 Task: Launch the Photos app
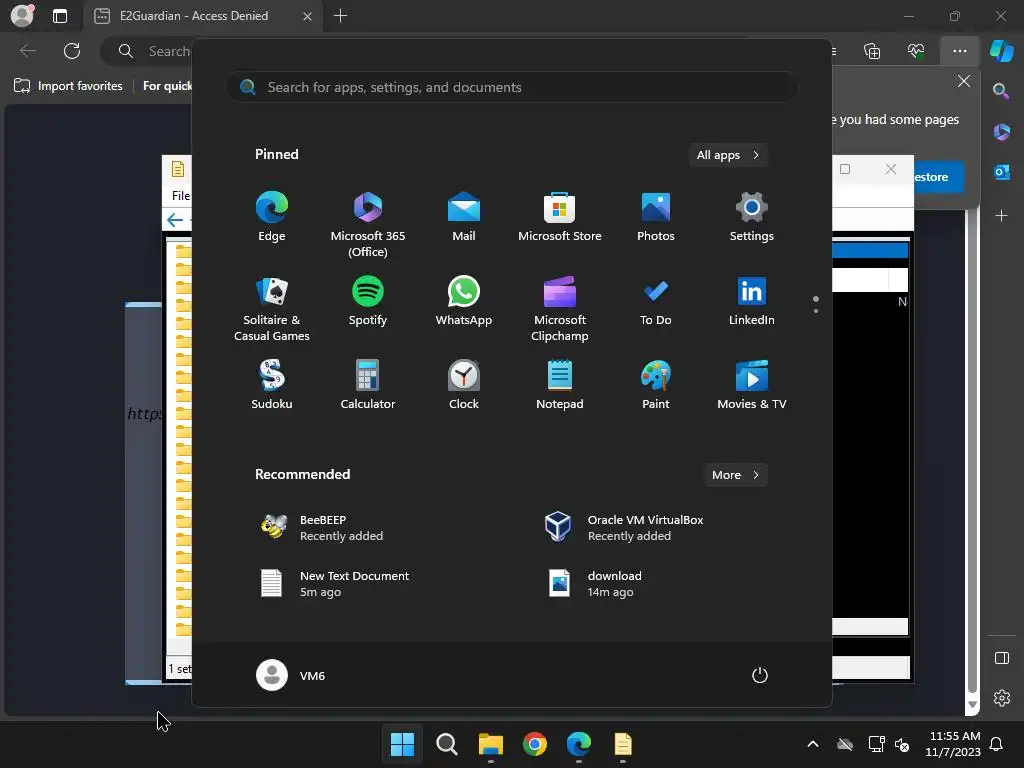656,217
